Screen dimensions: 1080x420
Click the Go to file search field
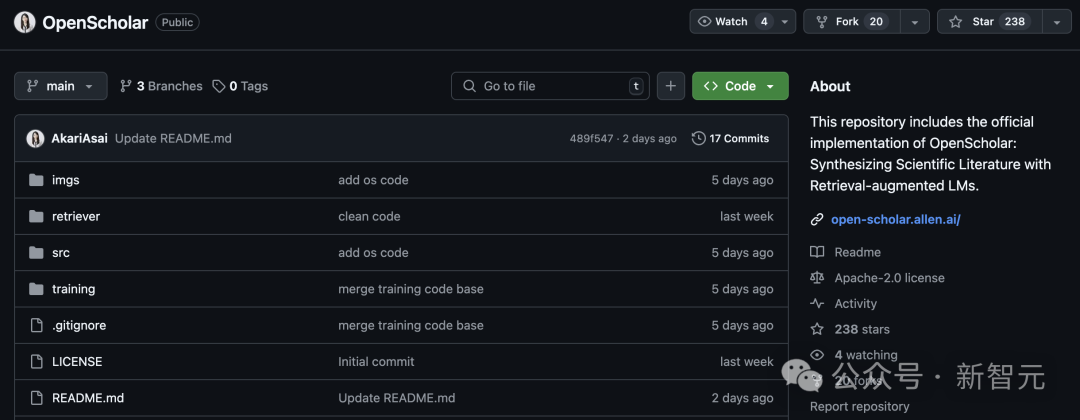point(550,86)
